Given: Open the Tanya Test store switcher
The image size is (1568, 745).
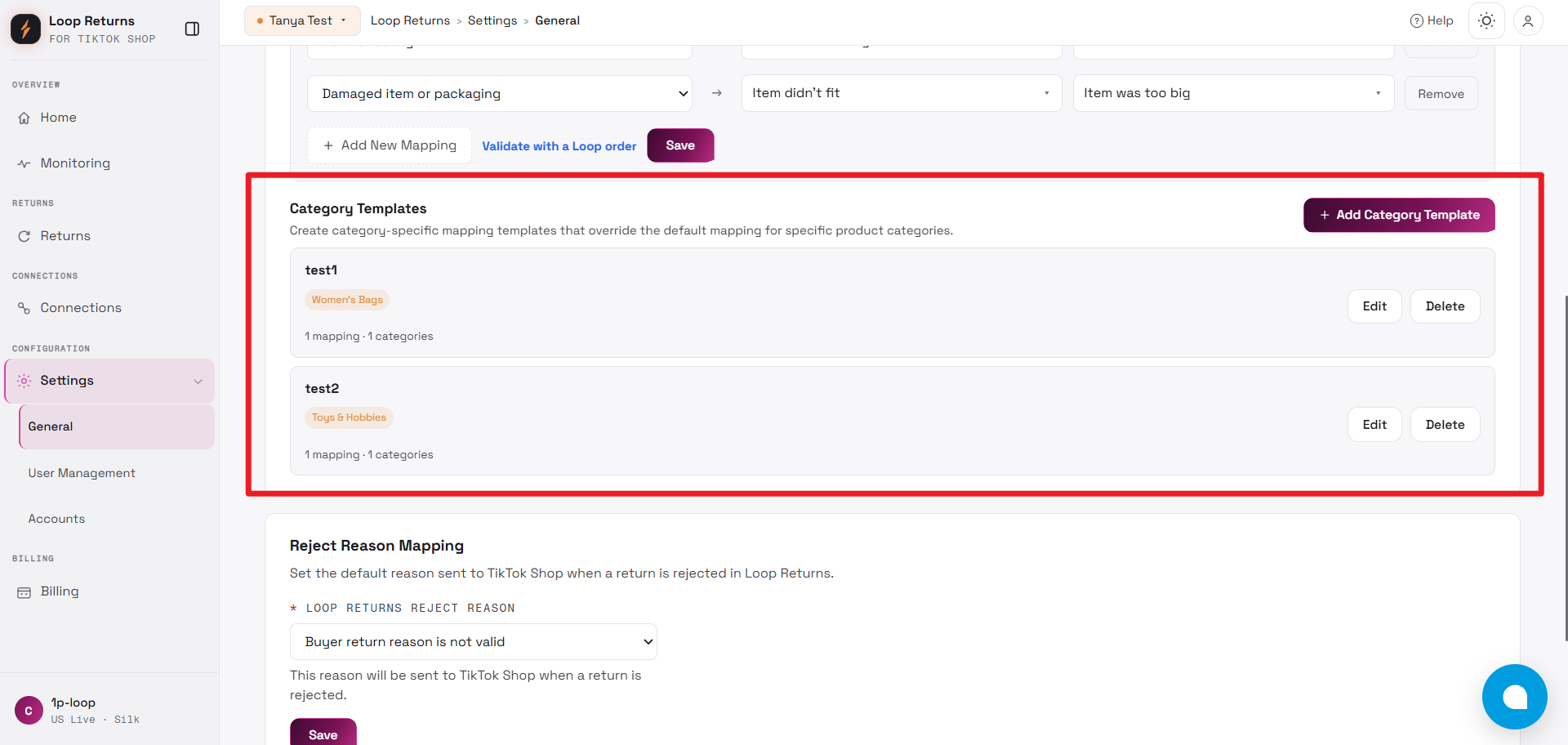Looking at the screenshot, I should coord(302,20).
